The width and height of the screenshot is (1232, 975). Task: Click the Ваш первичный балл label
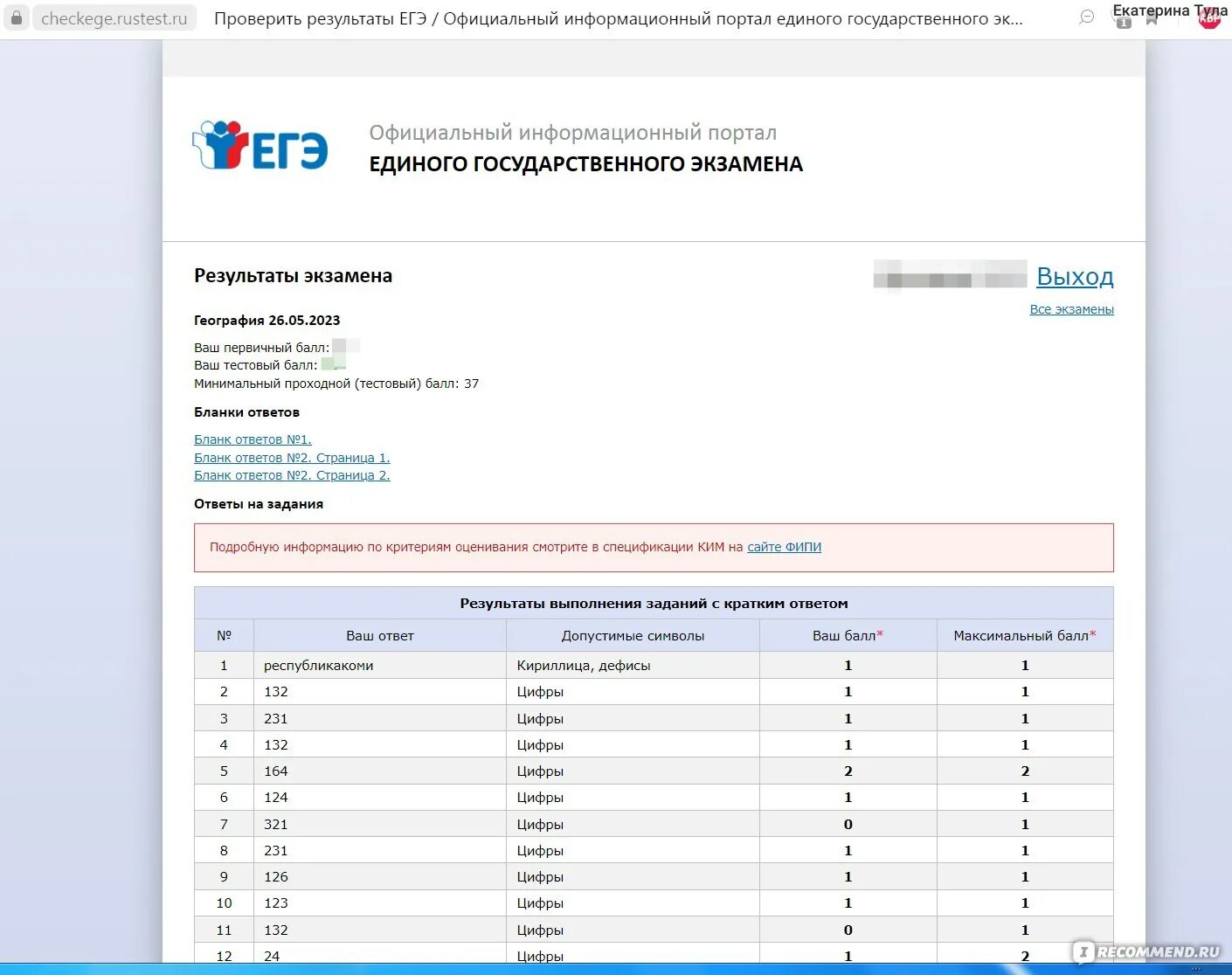[261, 348]
